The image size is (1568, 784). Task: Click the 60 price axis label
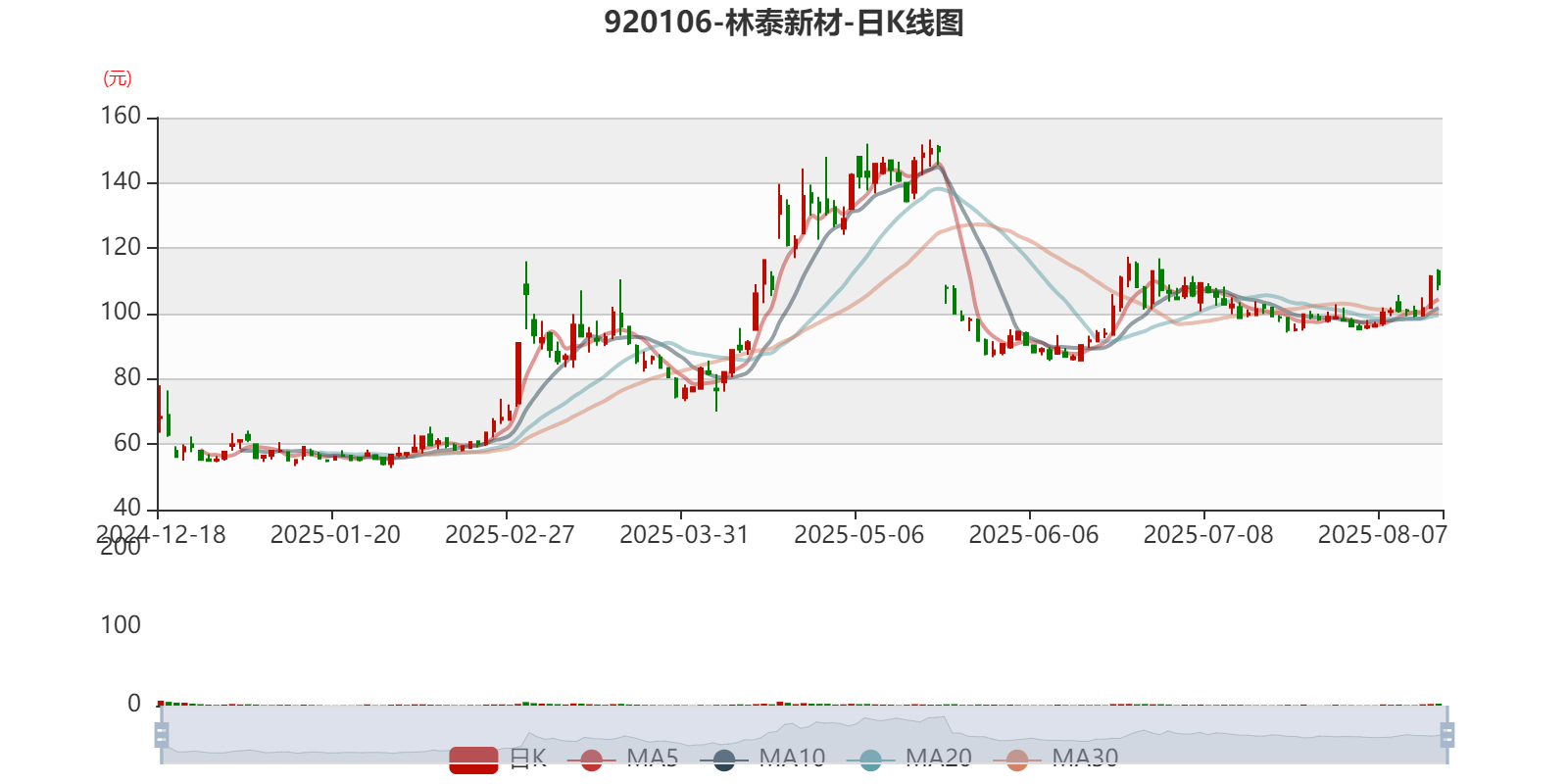coord(127,443)
